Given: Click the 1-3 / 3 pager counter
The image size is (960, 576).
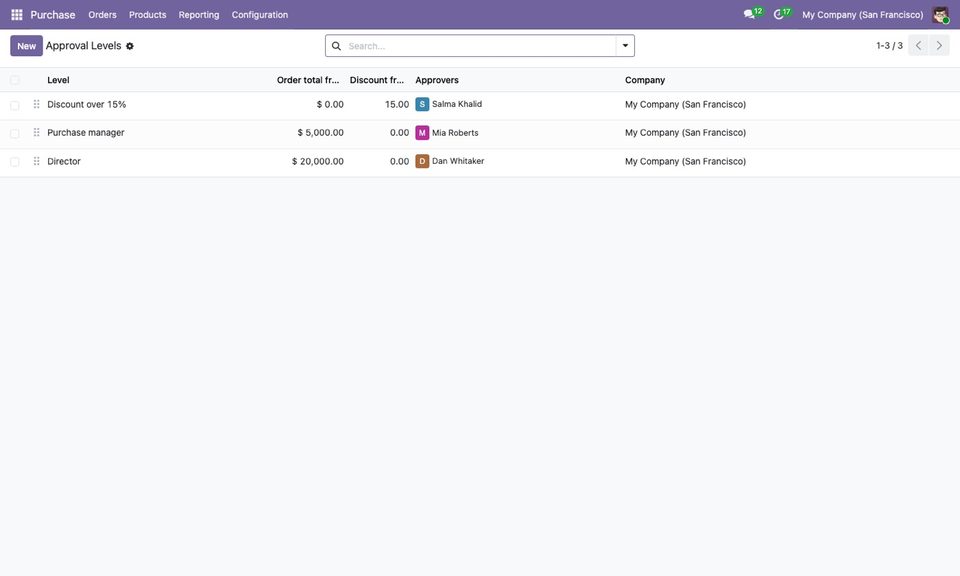Looking at the screenshot, I should point(890,46).
